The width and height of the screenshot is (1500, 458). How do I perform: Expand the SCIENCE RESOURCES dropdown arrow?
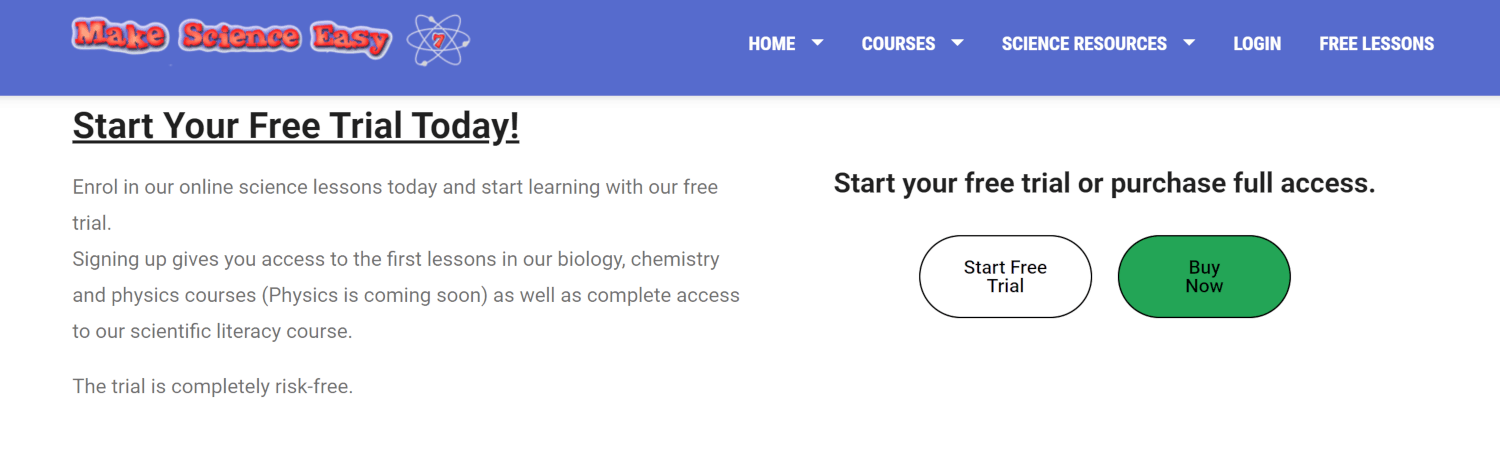[1189, 43]
